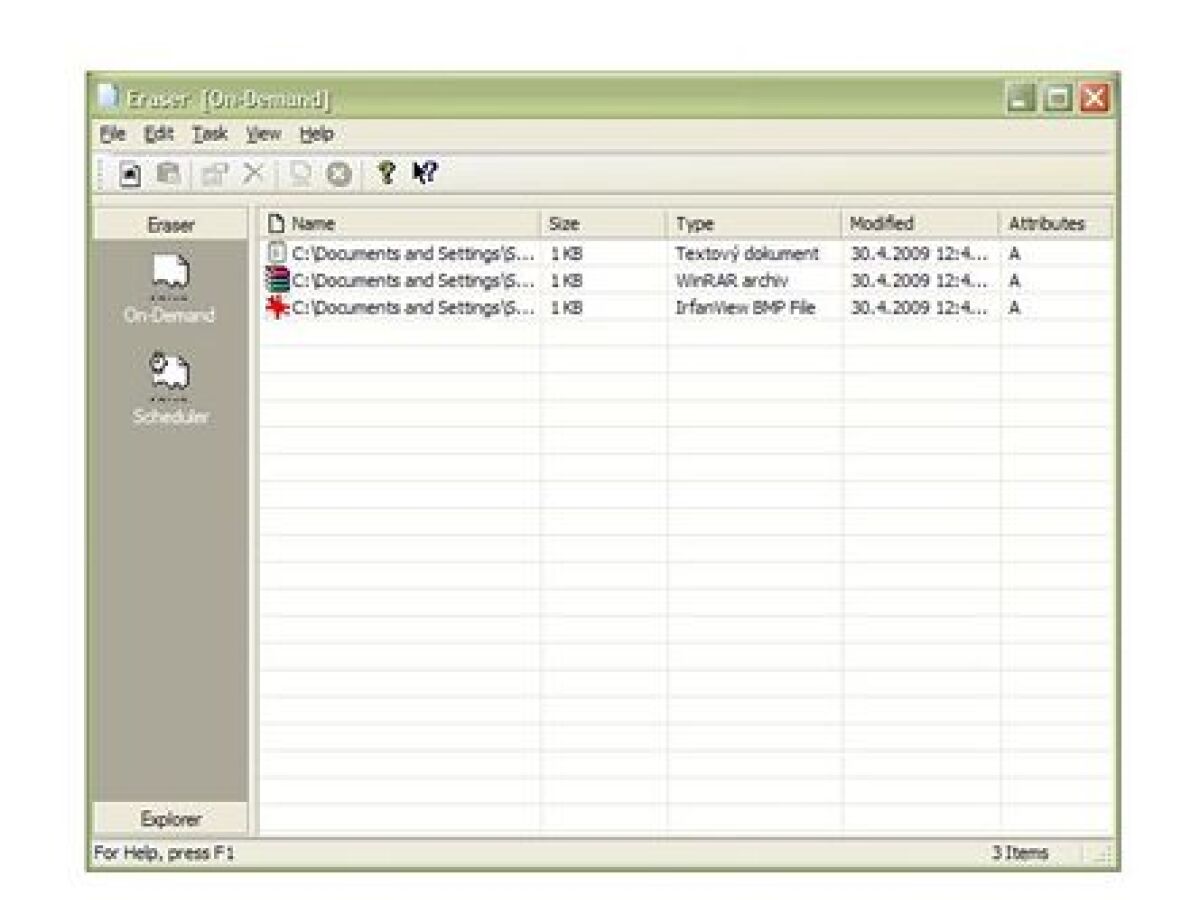The width and height of the screenshot is (1200, 900).
Task: Open the Edit menu
Action: tap(158, 133)
